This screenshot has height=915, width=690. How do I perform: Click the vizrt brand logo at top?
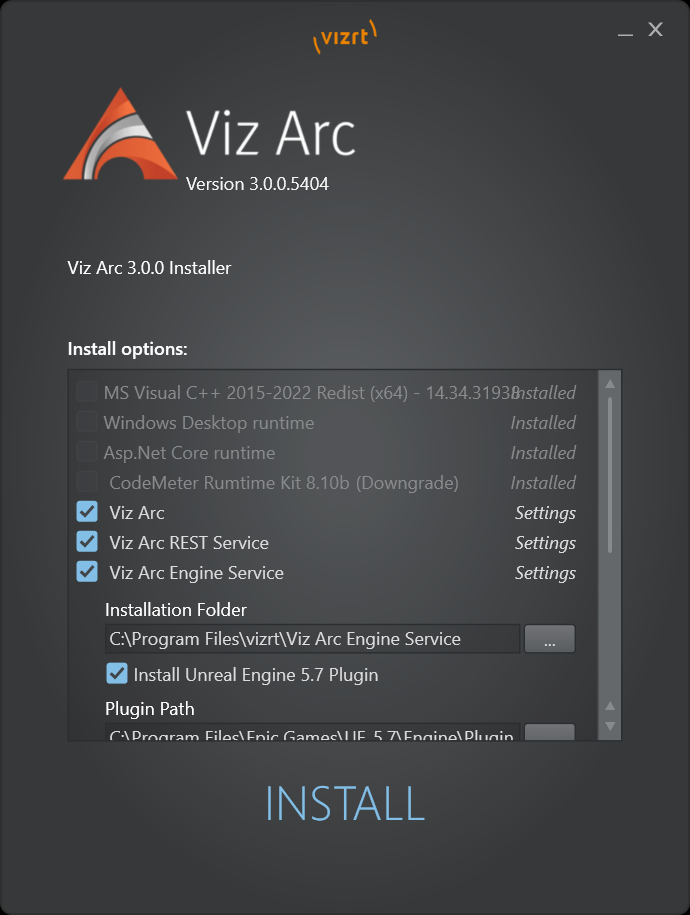345,36
